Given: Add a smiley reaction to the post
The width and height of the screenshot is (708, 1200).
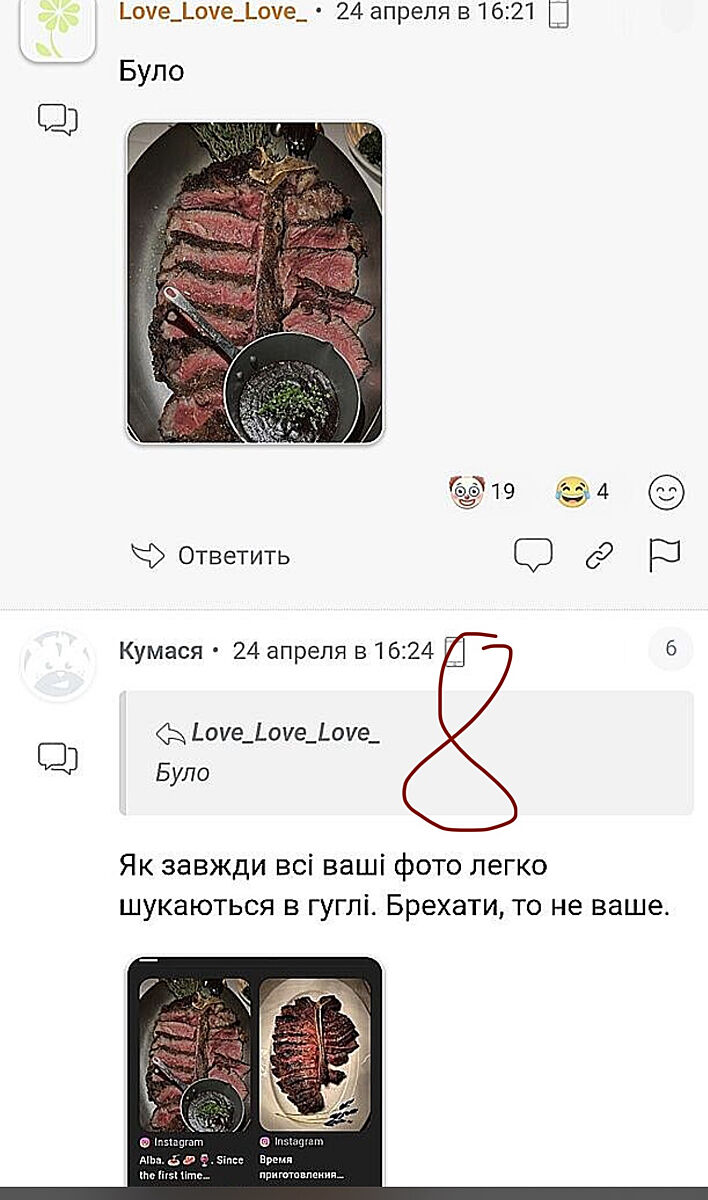Looking at the screenshot, I should [x=667, y=491].
